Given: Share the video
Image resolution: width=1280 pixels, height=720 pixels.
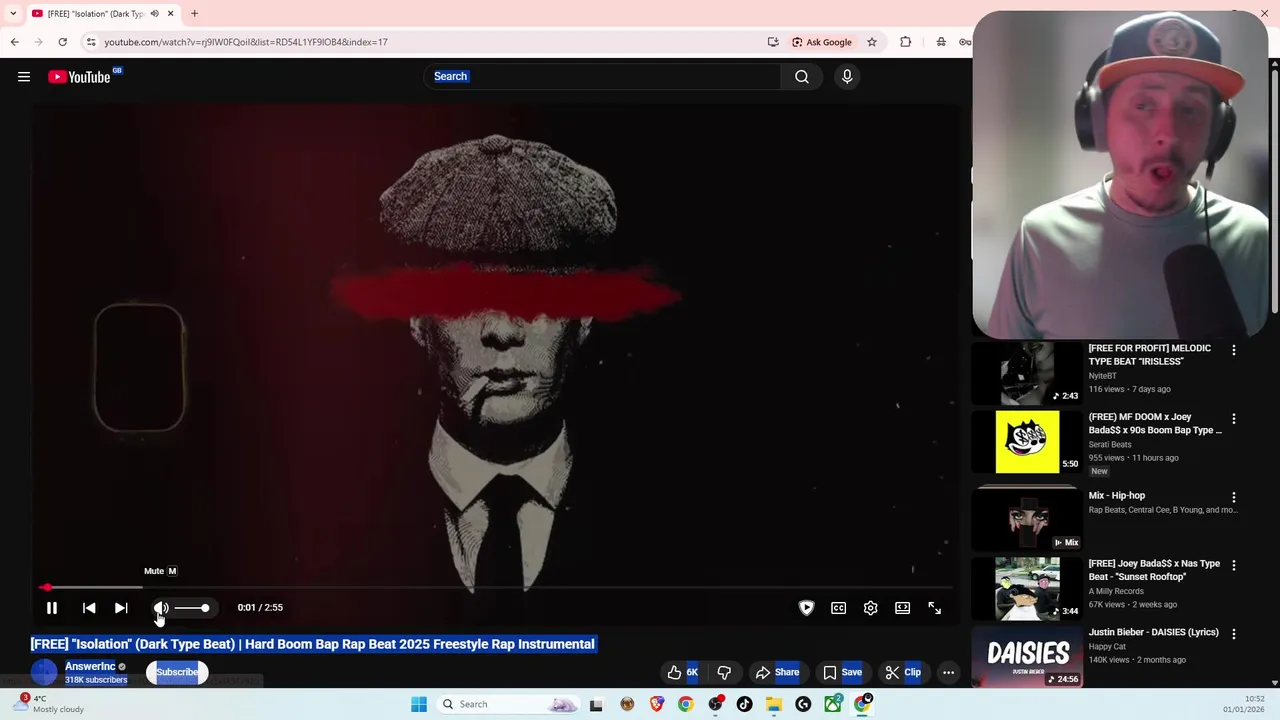Looking at the screenshot, I should coord(777,673).
